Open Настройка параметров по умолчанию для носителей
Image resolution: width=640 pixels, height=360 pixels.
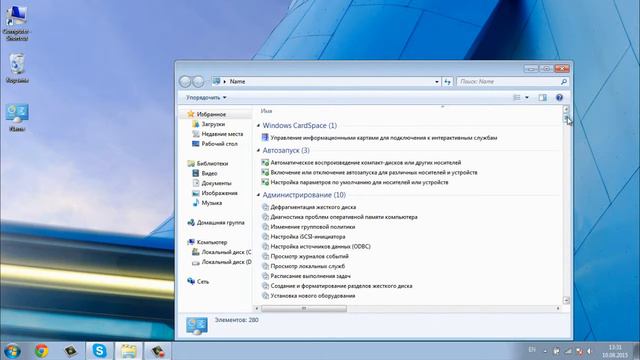[x=355, y=182]
